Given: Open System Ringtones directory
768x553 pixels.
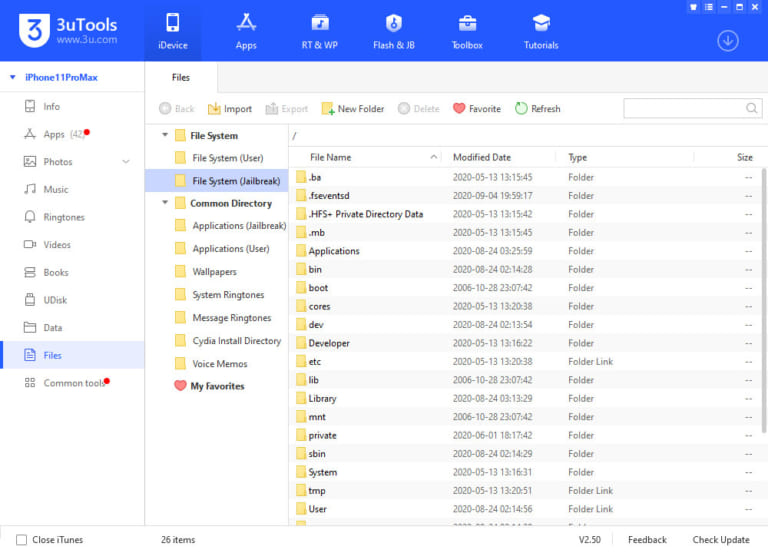Looking at the screenshot, I should [x=216, y=295].
